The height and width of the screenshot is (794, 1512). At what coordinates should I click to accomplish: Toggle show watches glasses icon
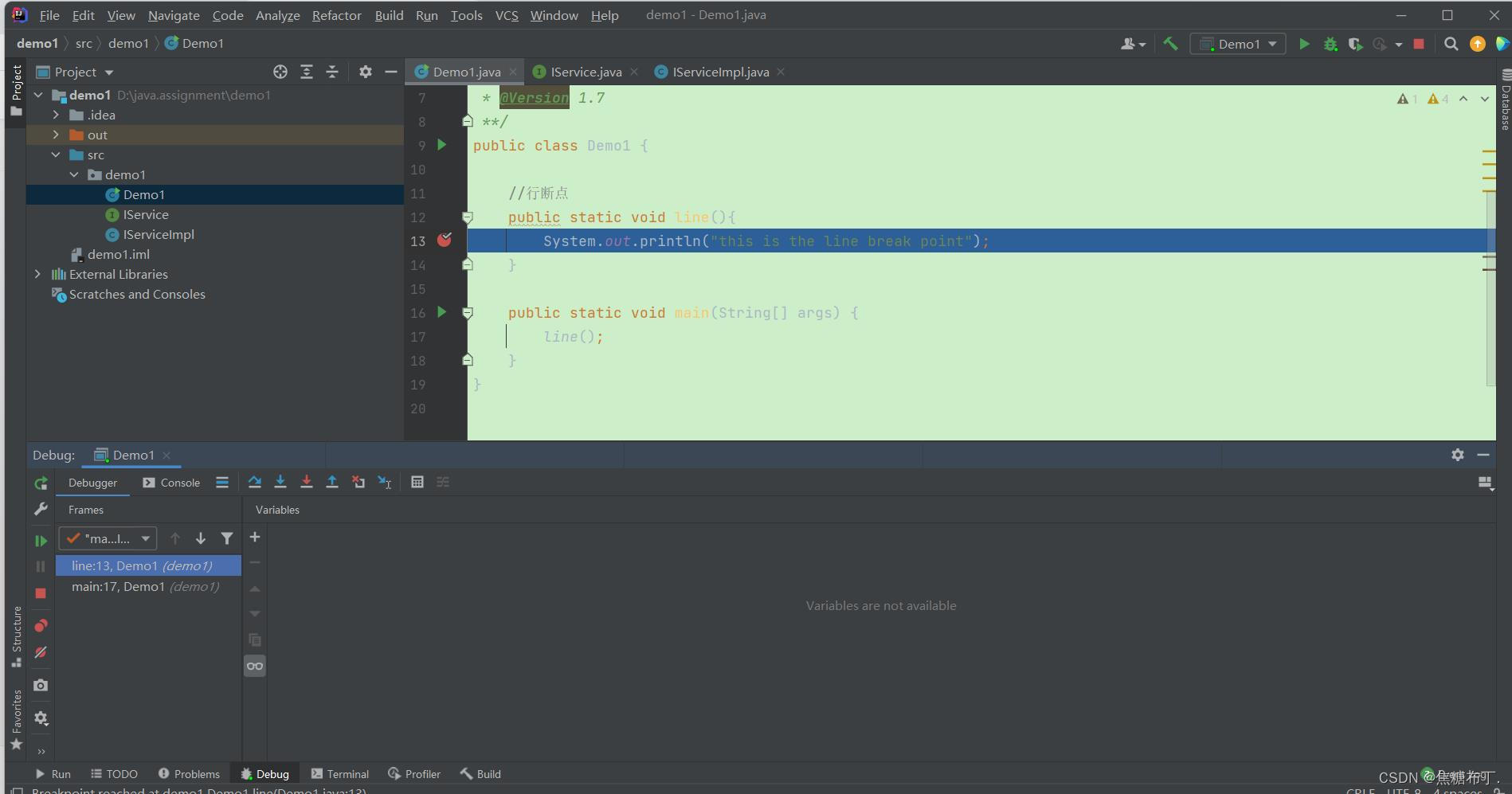[255, 666]
